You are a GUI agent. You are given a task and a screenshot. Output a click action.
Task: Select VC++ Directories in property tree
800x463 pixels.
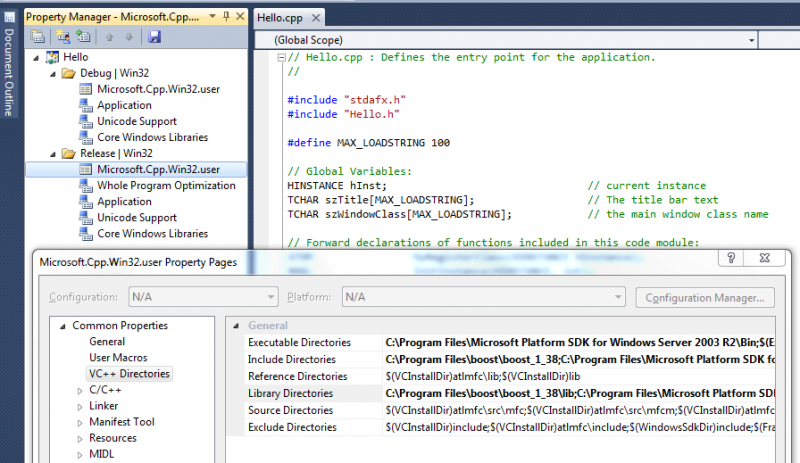coord(129,374)
